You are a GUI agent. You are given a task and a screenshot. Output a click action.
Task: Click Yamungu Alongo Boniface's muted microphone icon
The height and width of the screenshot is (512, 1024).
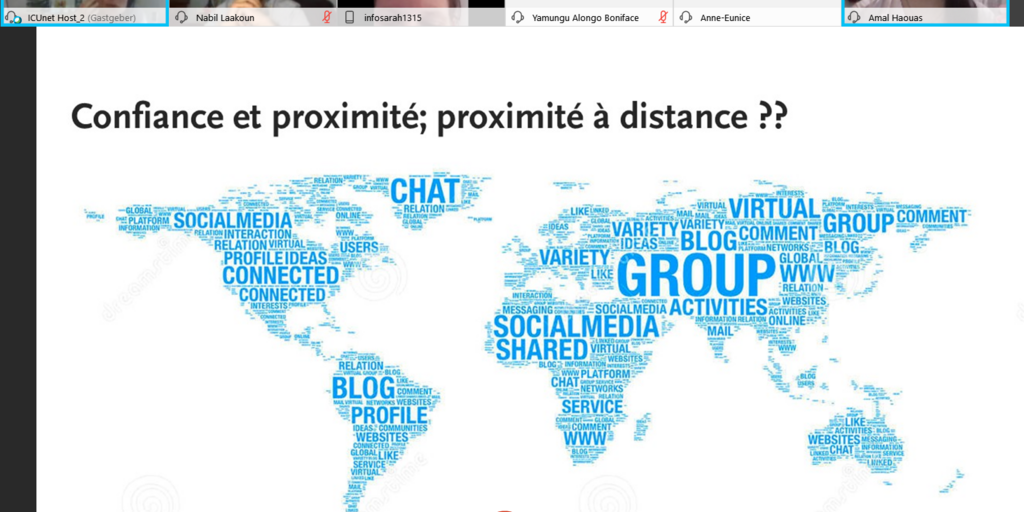(x=664, y=18)
